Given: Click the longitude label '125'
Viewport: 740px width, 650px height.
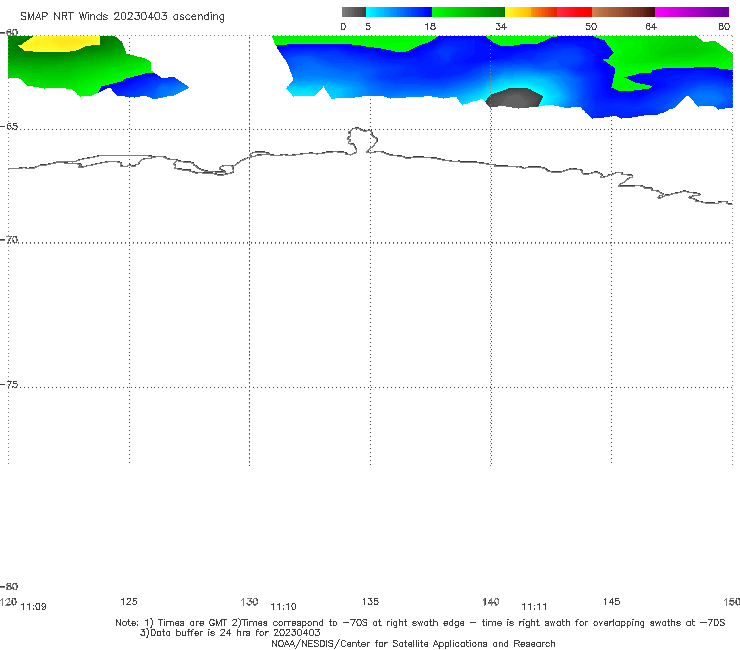Looking at the screenshot, I should (129, 601).
